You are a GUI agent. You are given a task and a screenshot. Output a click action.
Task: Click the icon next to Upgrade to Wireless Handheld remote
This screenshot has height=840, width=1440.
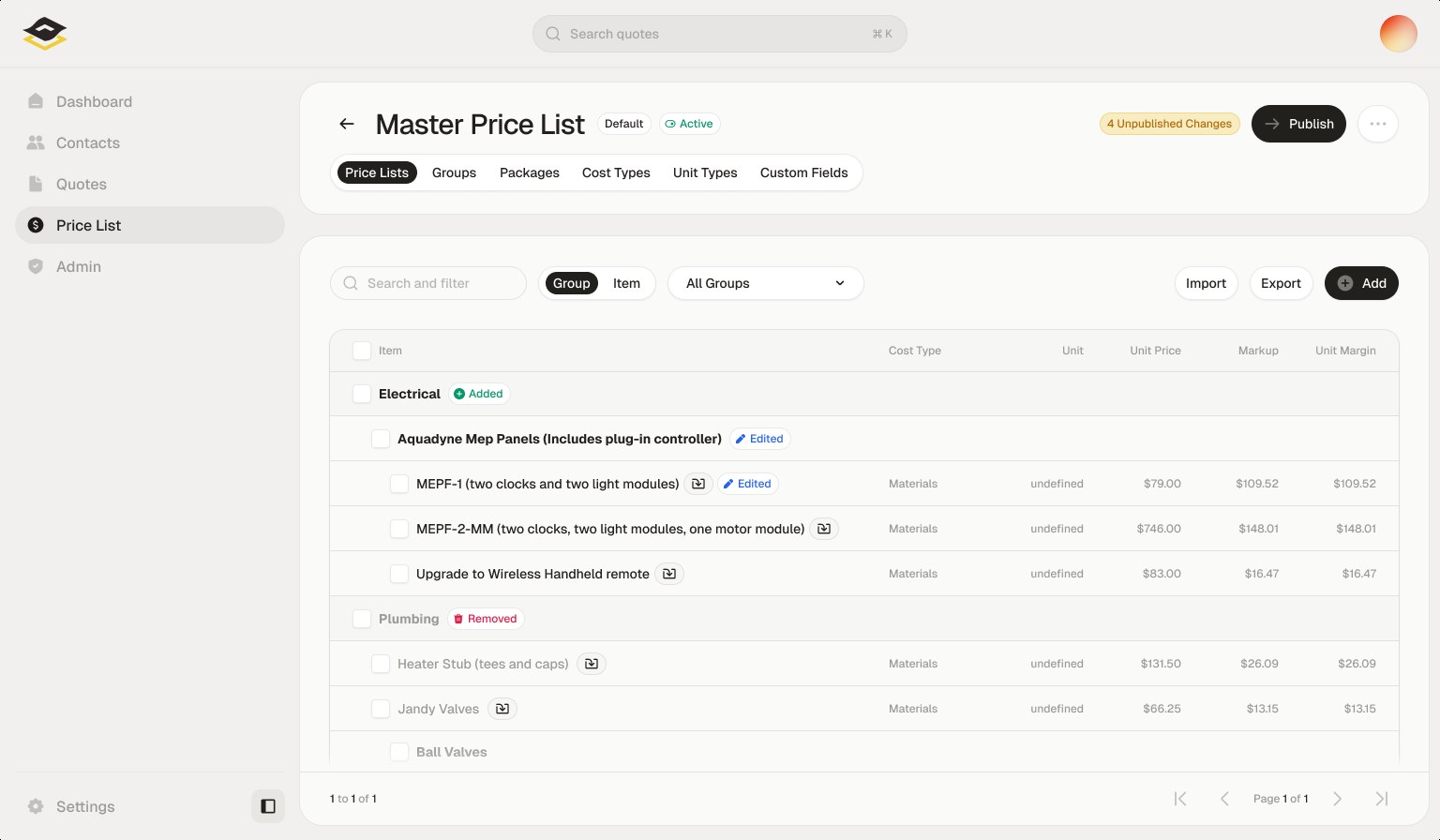coord(669,574)
